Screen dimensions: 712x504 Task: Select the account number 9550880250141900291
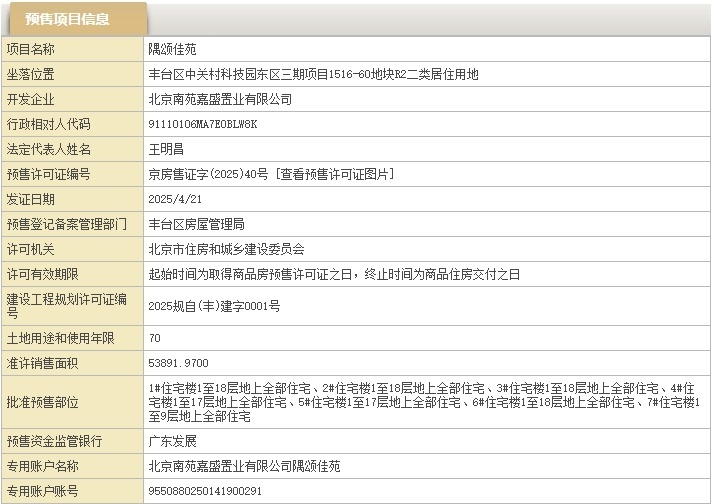click(x=205, y=491)
